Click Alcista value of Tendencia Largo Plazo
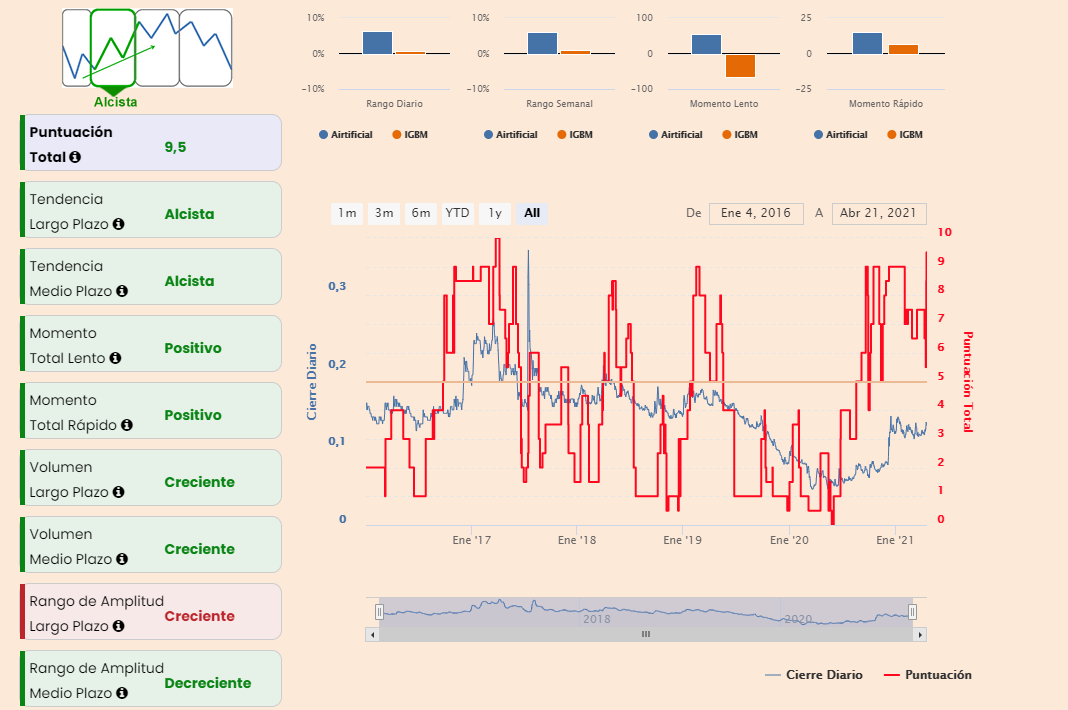The height and width of the screenshot is (710, 1068). [x=189, y=214]
